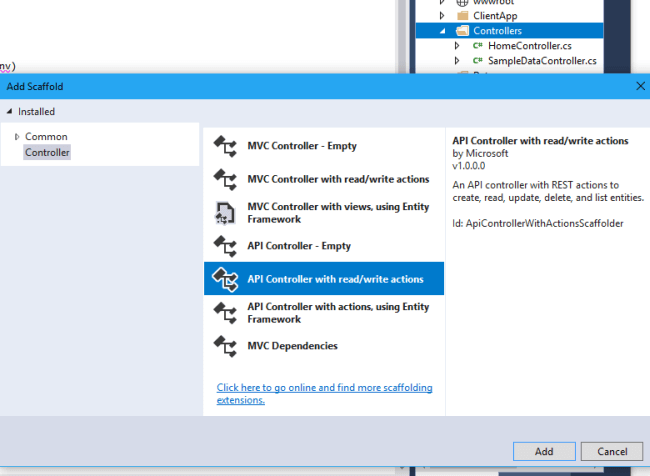Collapse the Controllers folder in Solution Explorer
650x476 pixels.
(x=443, y=31)
